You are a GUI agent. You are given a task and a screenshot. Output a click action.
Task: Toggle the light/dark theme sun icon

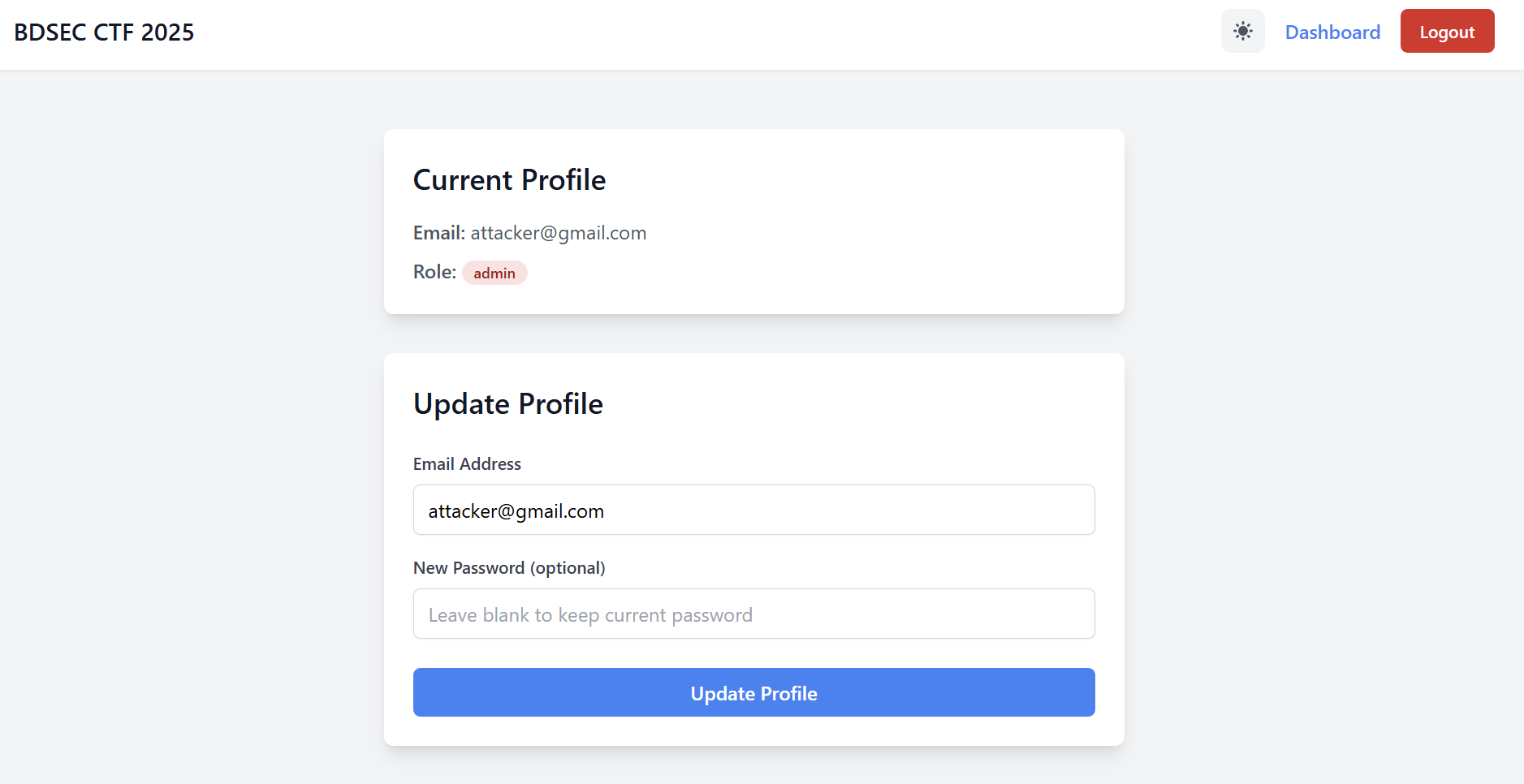(x=1242, y=31)
